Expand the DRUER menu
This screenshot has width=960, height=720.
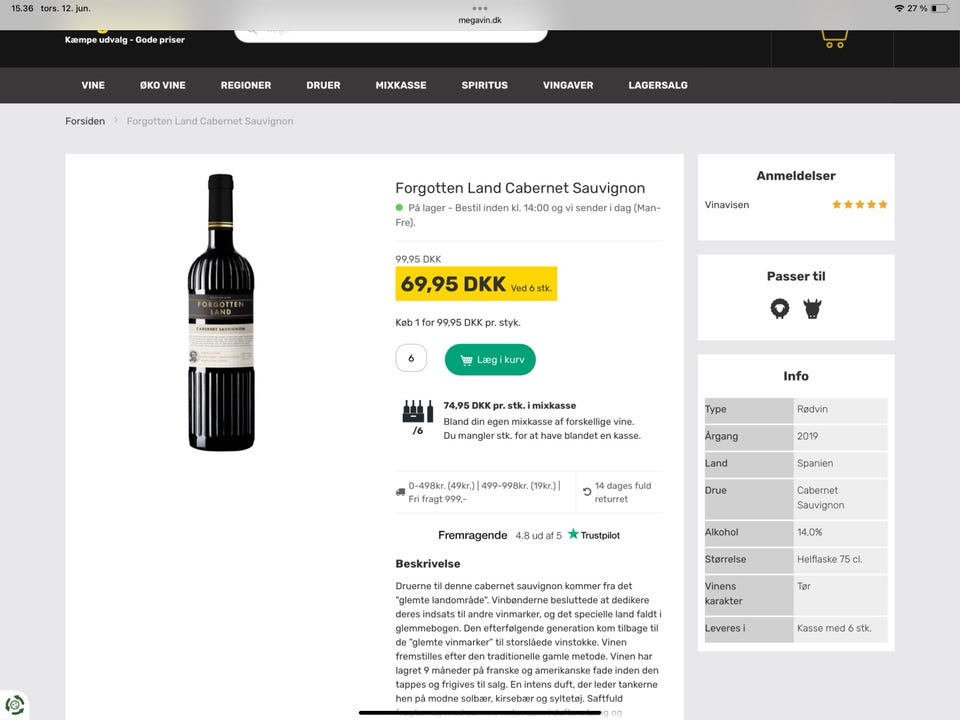323,85
